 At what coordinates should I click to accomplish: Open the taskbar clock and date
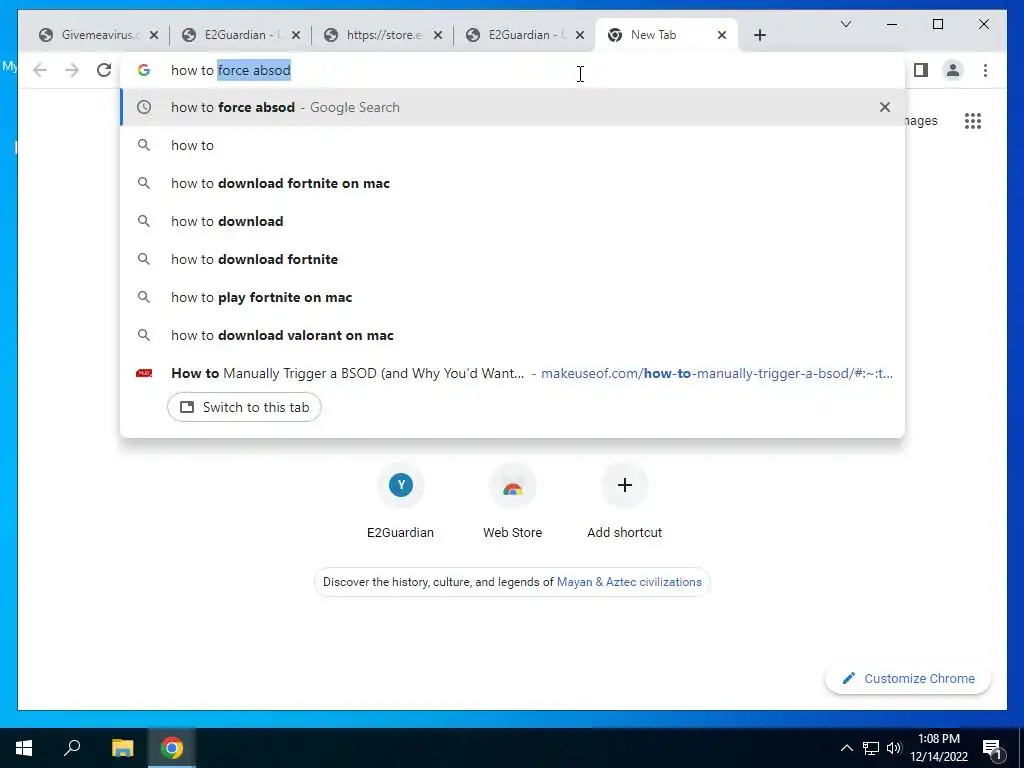[x=939, y=748]
